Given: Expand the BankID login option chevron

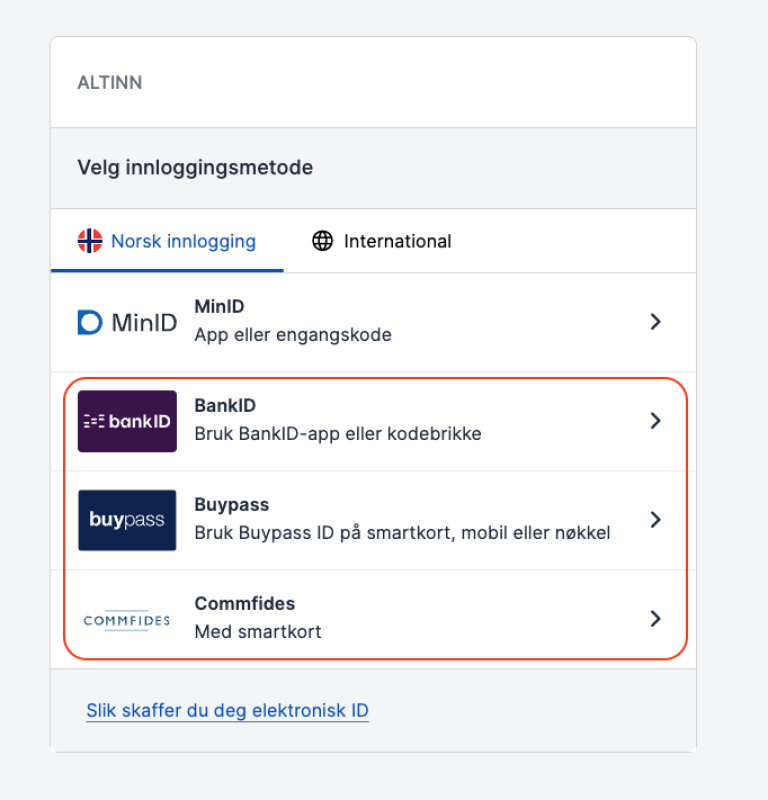Looking at the screenshot, I should pos(656,421).
